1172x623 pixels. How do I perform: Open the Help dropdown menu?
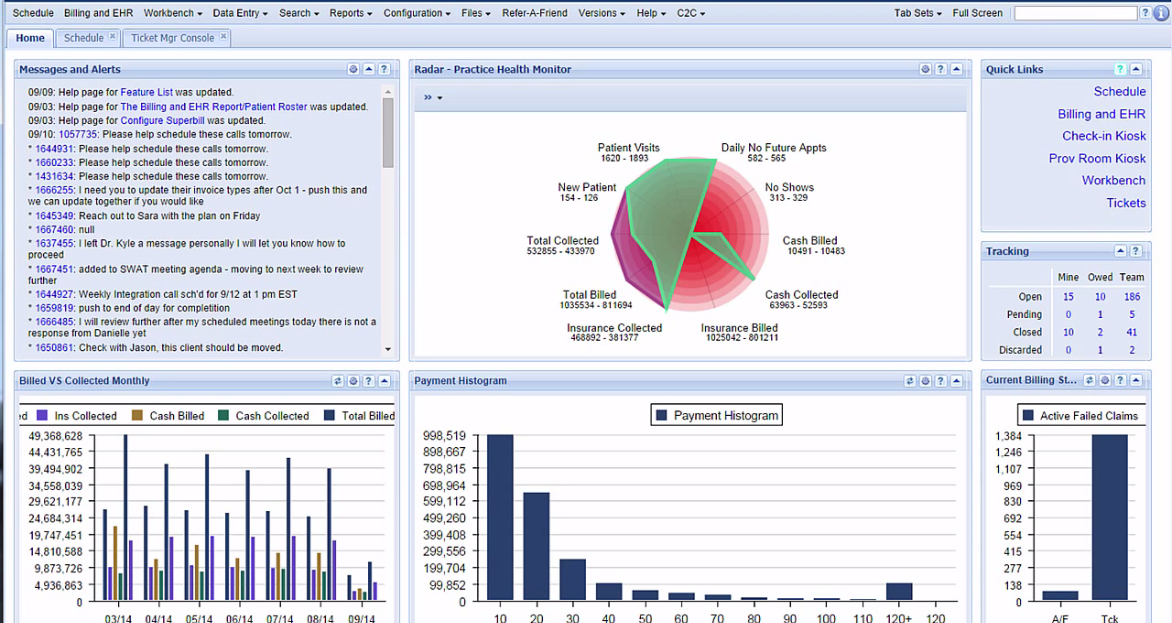tap(651, 13)
